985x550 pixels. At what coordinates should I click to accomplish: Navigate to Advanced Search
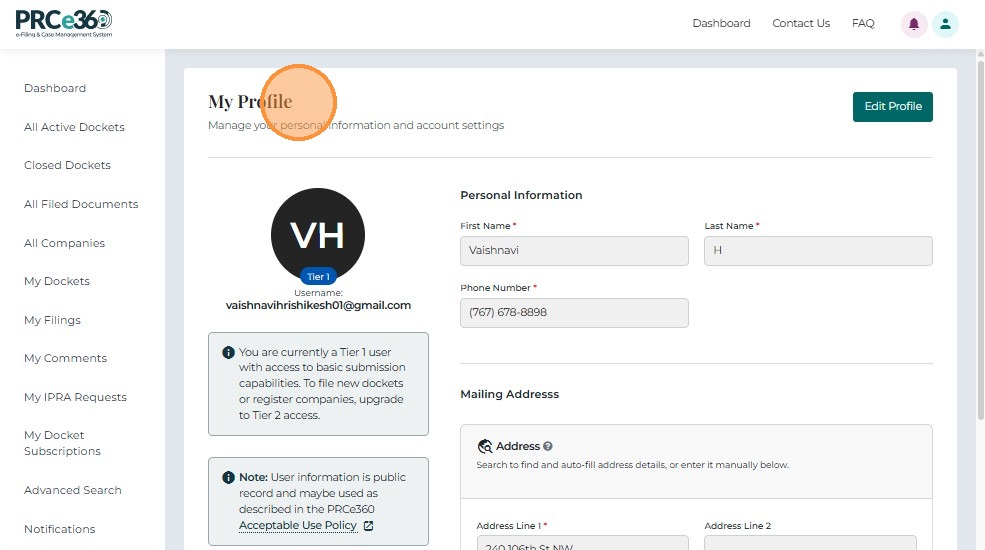[x=72, y=490]
